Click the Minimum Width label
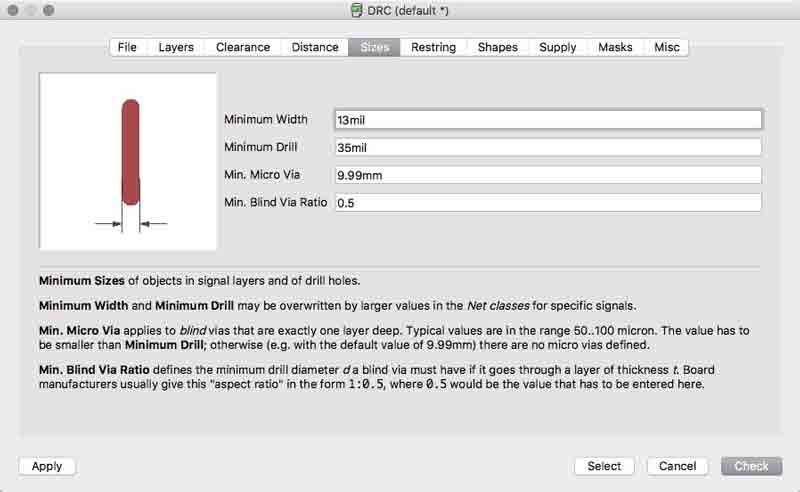The image size is (800, 492). click(x=266, y=119)
